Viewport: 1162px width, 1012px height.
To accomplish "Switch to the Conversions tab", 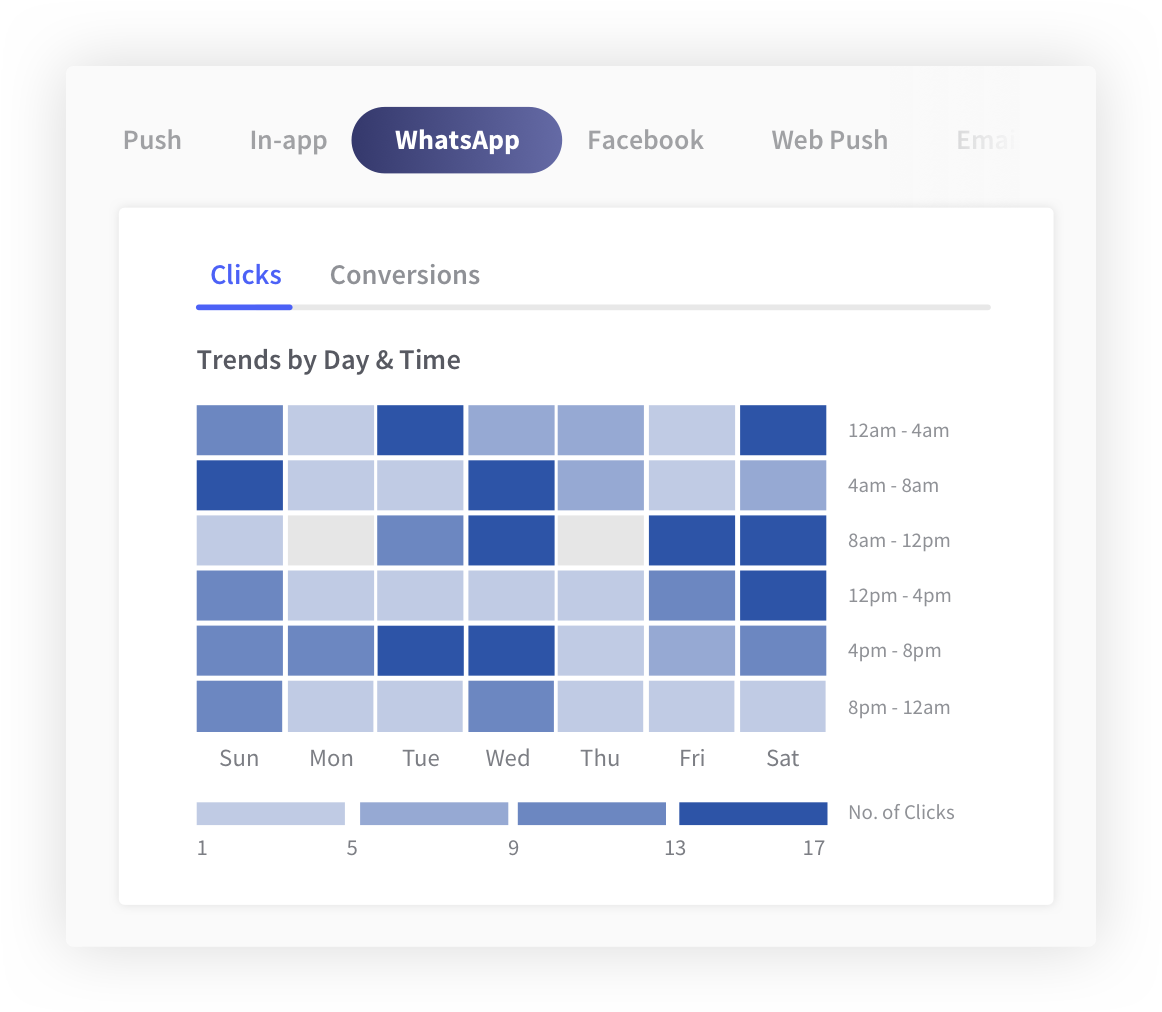I will pyautogui.click(x=405, y=275).
